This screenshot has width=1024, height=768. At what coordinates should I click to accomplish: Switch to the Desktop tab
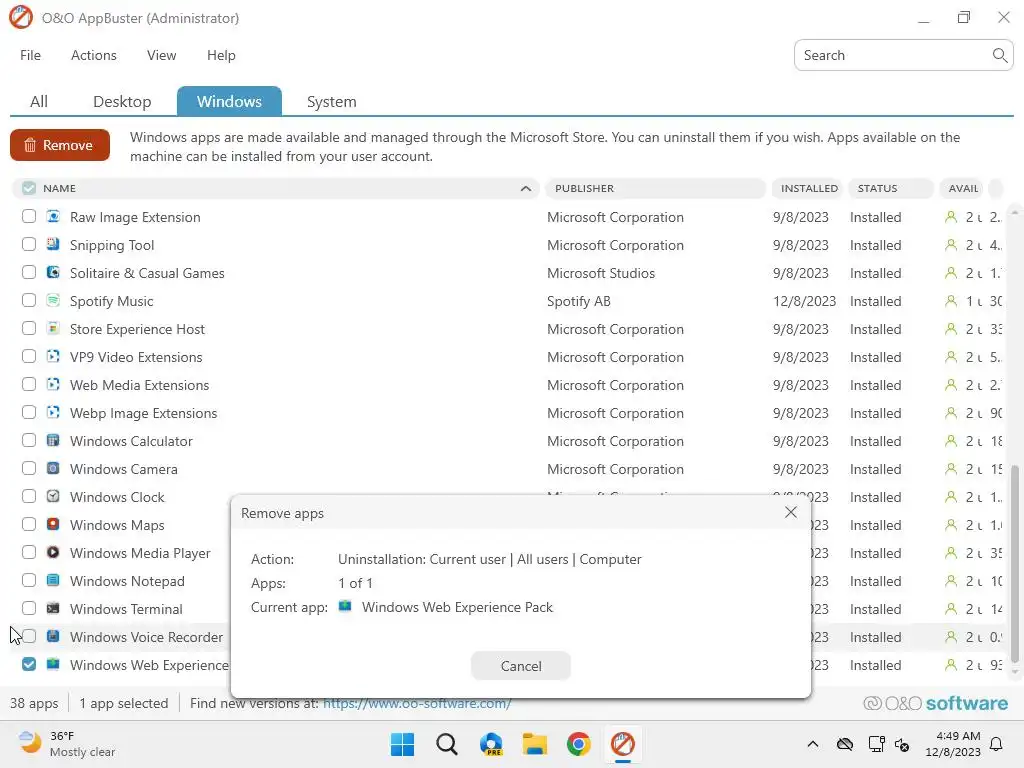[122, 101]
